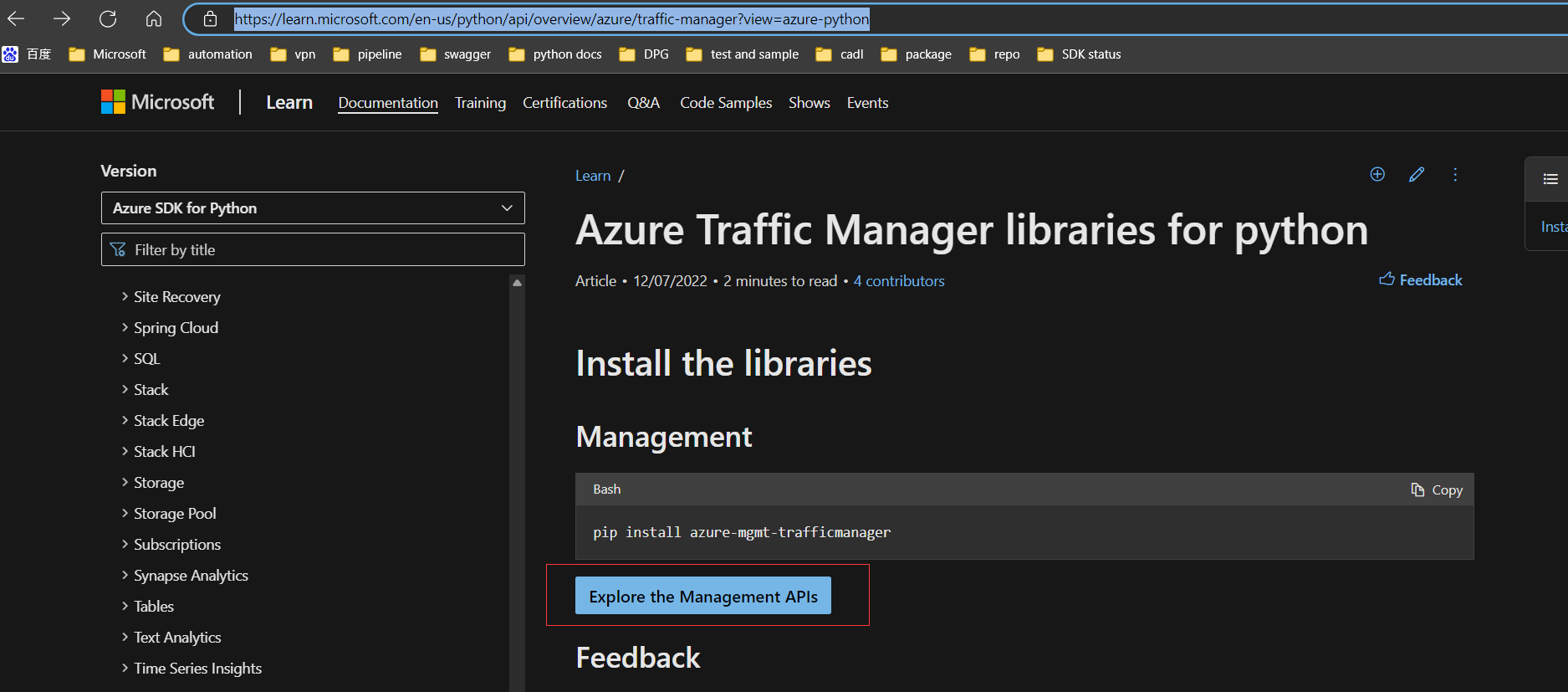Click the Learn breadcrumb link

593,176
